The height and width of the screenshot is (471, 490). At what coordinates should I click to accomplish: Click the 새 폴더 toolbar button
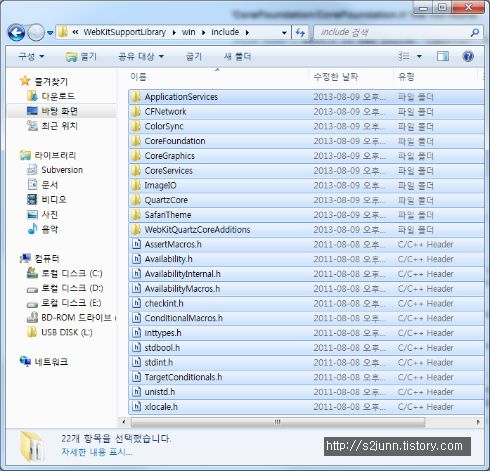237,56
